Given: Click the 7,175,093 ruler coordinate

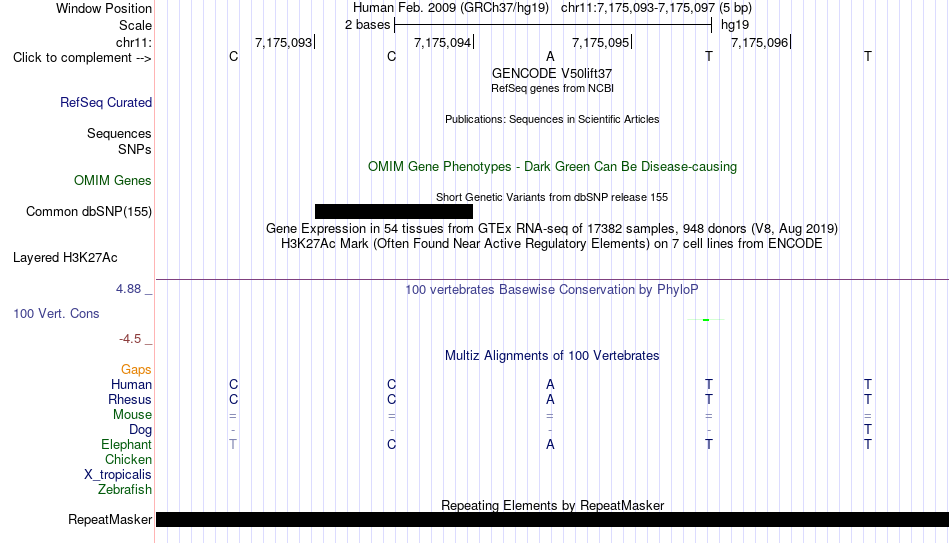Looking at the screenshot, I should (284, 42).
